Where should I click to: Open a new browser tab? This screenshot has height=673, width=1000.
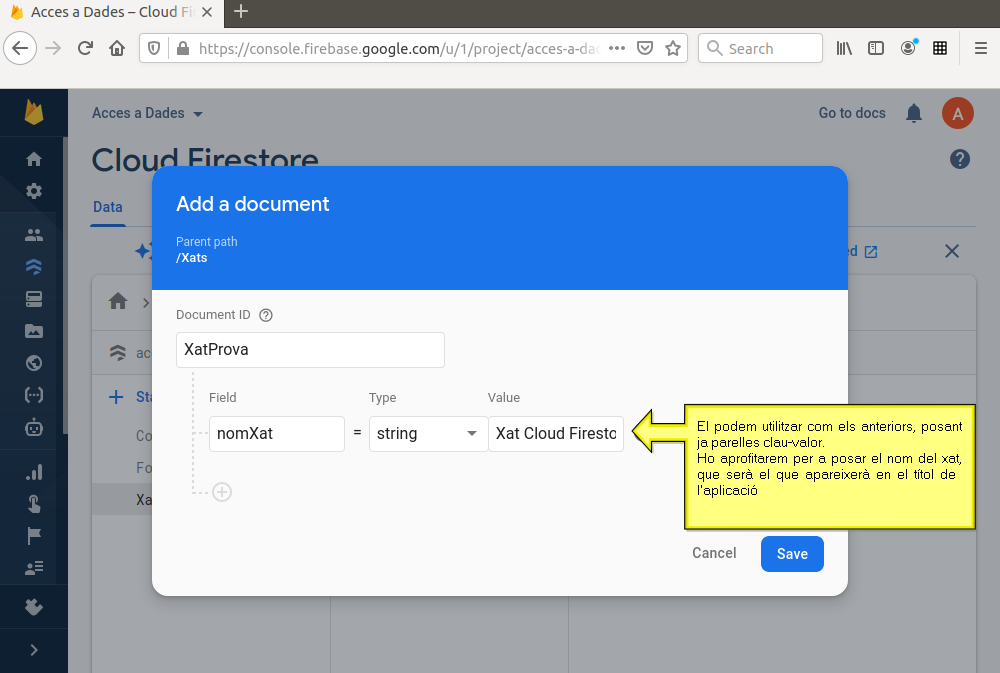(x=240, y=11)
